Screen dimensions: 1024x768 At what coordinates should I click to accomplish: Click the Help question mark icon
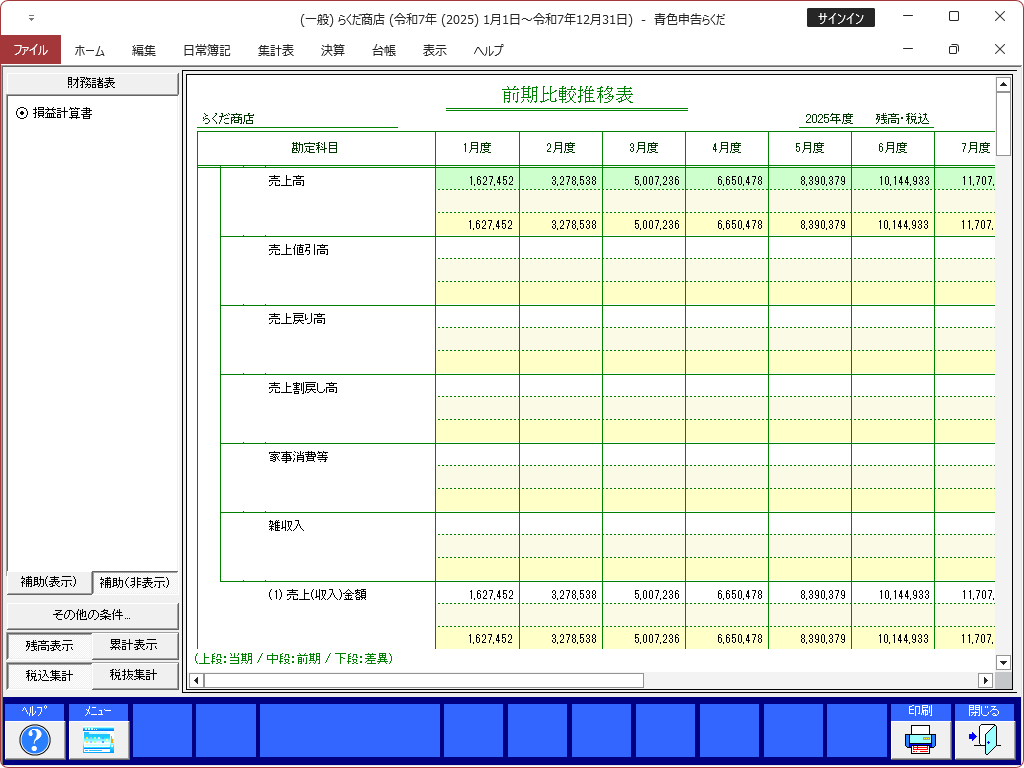point(35,739)
